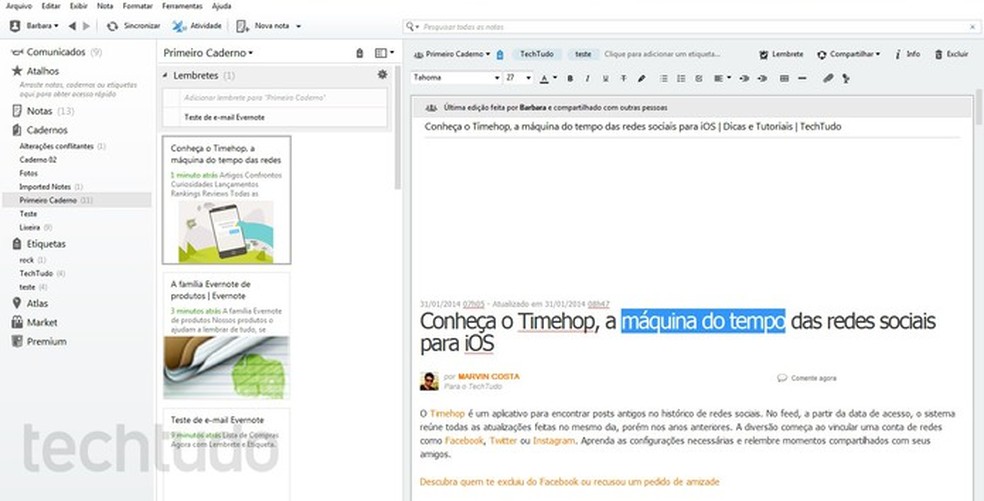Open Primeiro Caderno list header dropdown

(x=208, y=53)
